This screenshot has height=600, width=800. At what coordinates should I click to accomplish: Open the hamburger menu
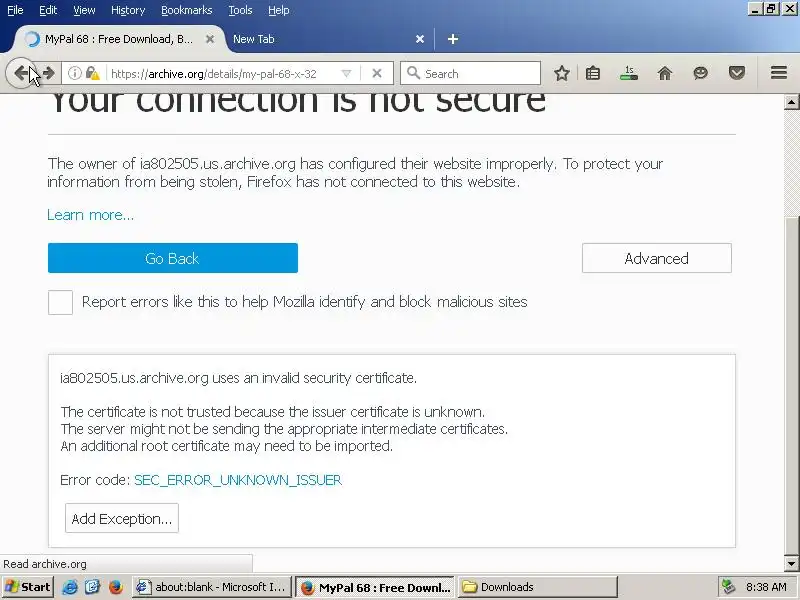pyautogui.click(x=779, y=73)
